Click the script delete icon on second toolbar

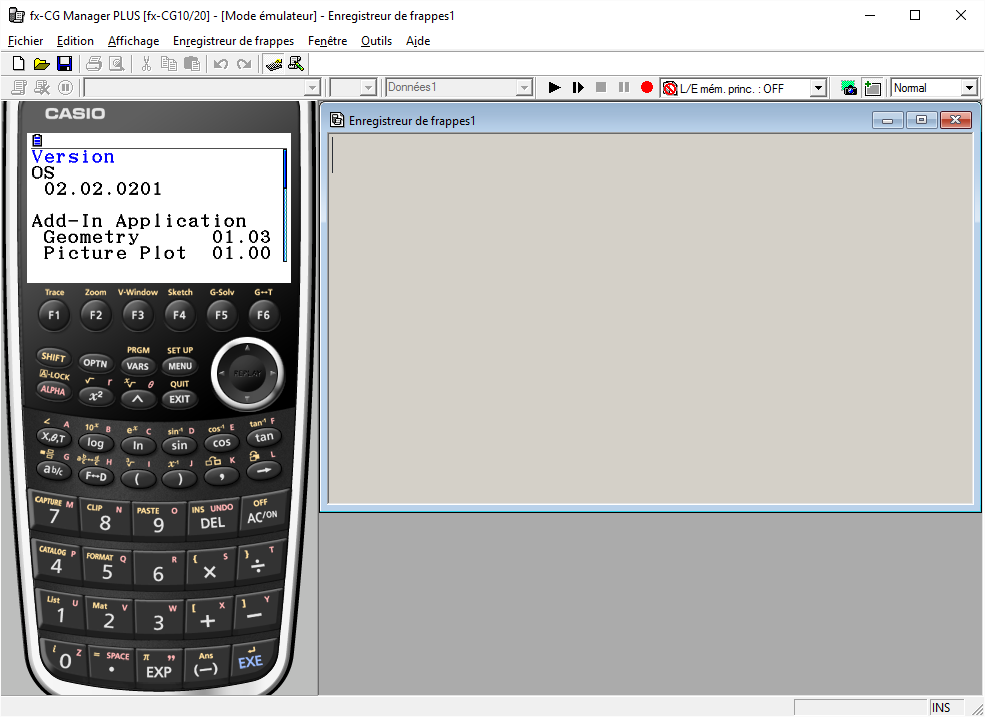pos(42,87)
